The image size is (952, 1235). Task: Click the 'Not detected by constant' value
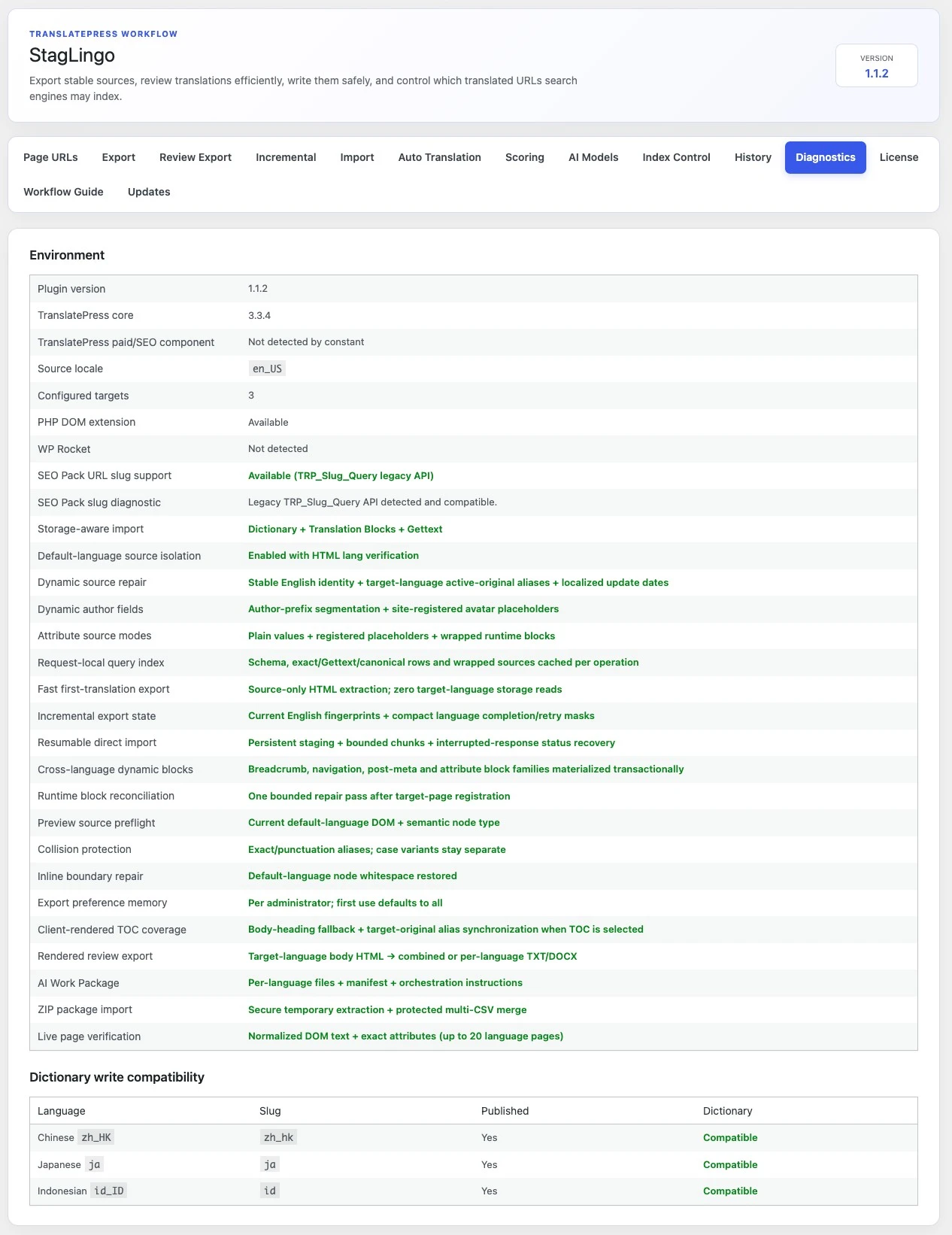pos(306,342)
